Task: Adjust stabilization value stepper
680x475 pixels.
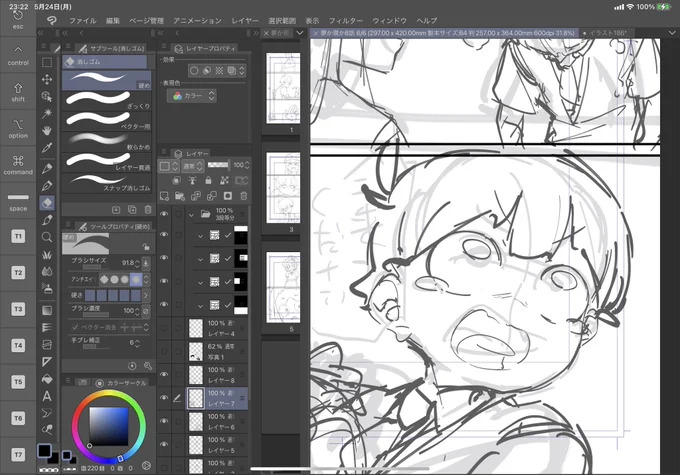Action: [x=137, y=343]
